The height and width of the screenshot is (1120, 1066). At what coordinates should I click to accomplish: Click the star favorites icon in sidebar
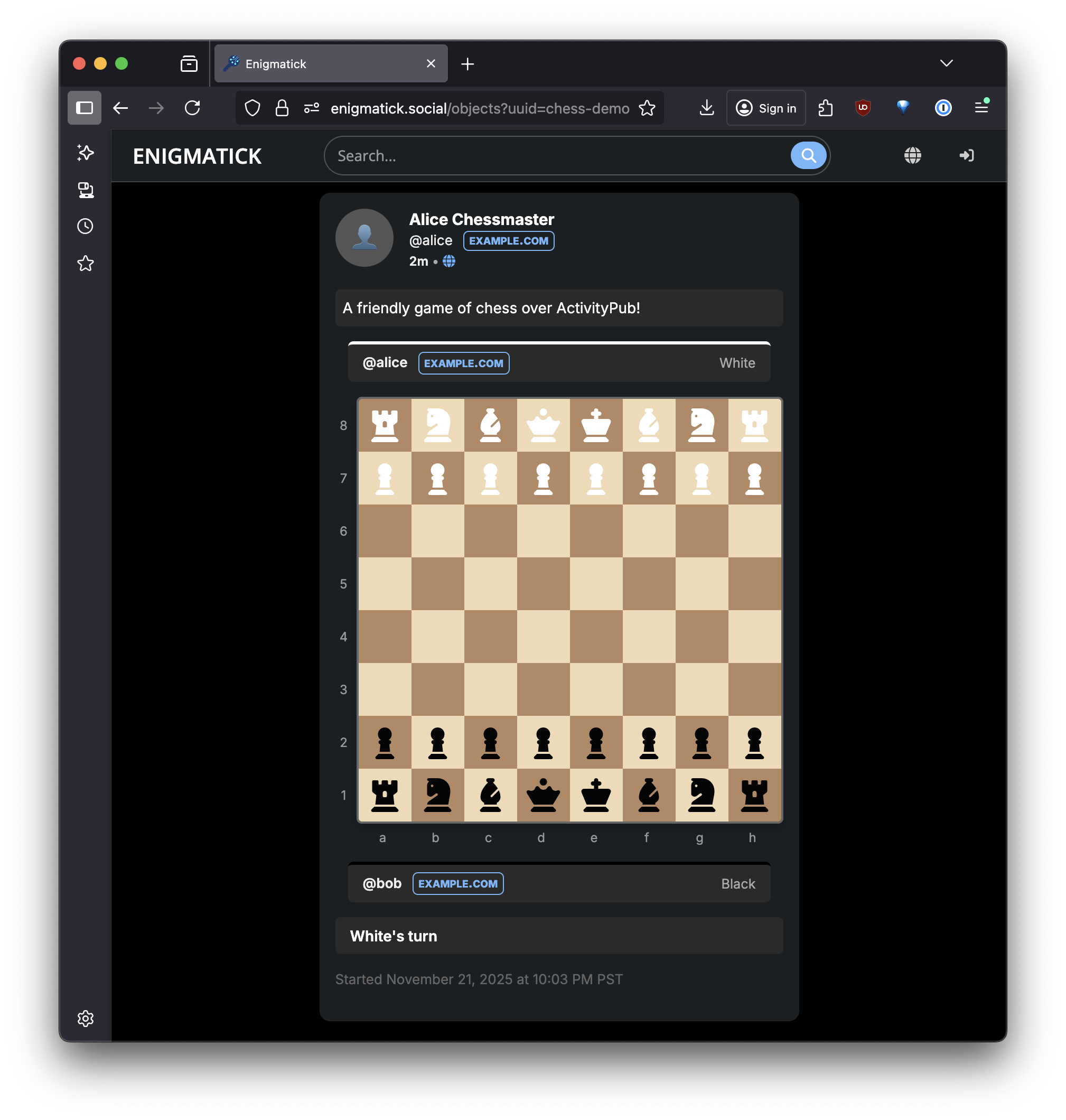[x=85, y=263]
